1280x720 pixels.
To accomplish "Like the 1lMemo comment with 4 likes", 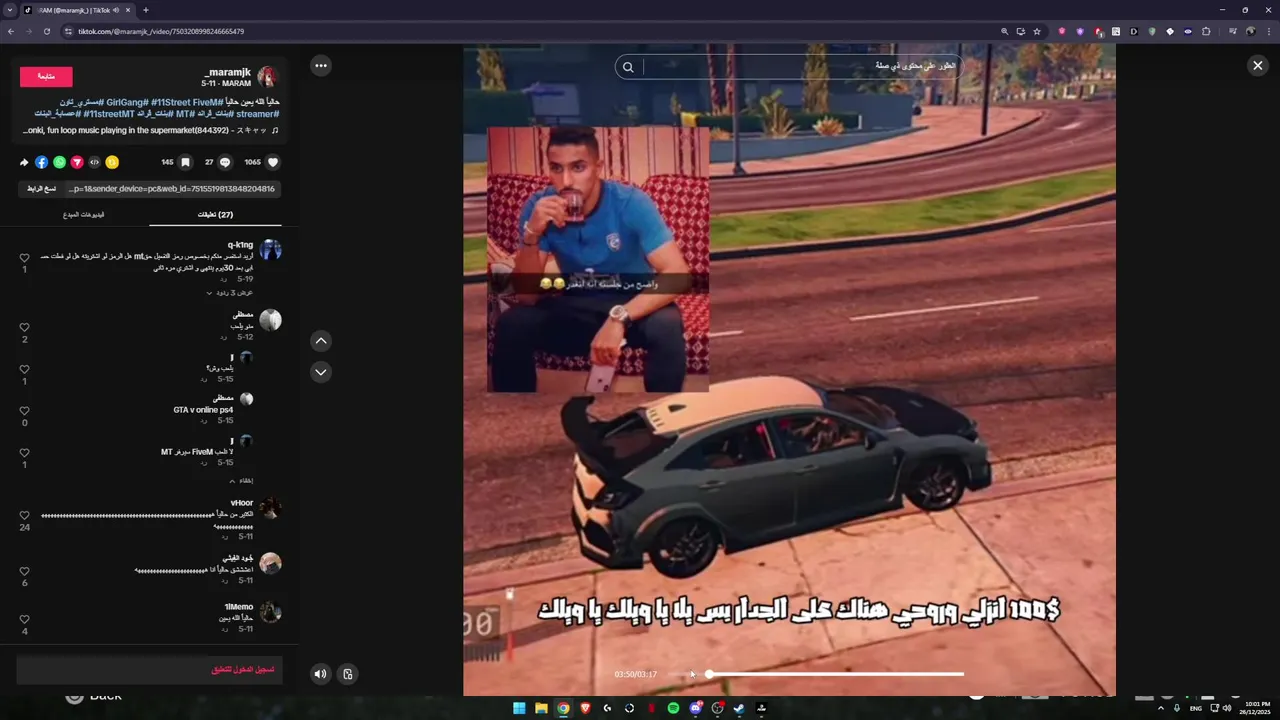I will click(x=25, y=619).
